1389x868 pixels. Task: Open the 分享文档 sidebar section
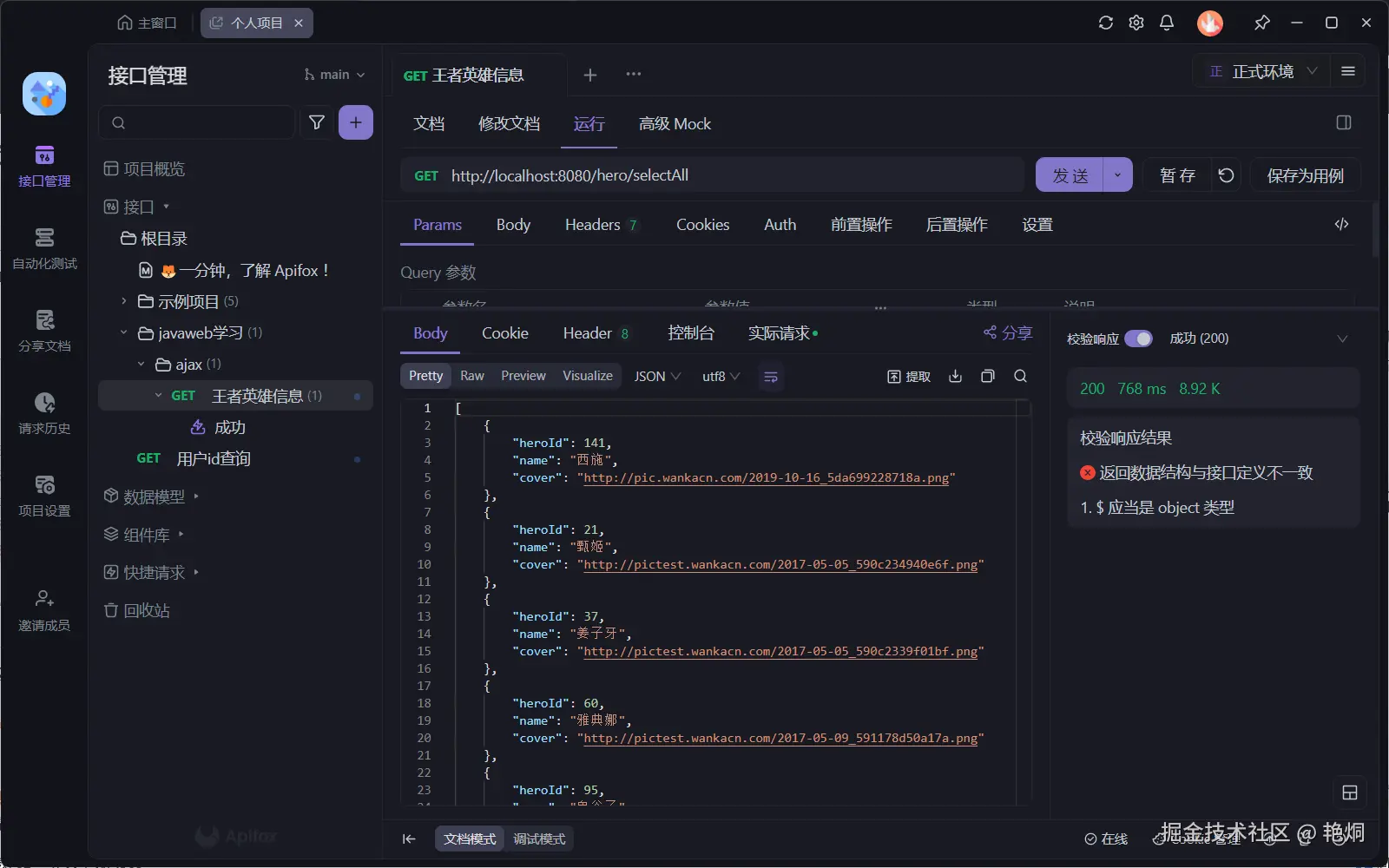(44, 331)
